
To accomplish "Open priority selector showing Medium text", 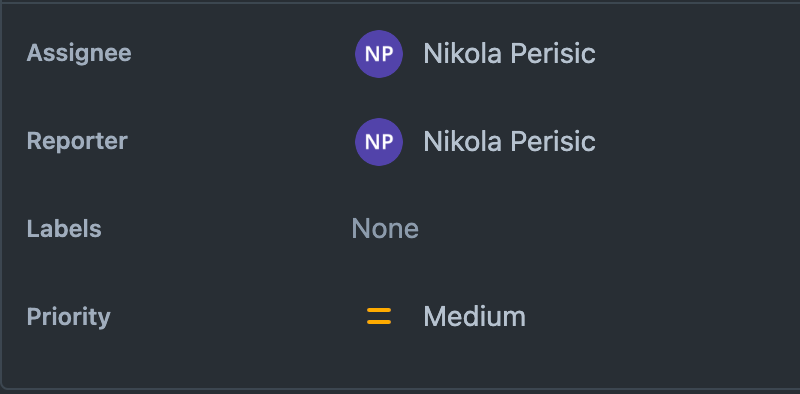I will (x=474, y=316).
